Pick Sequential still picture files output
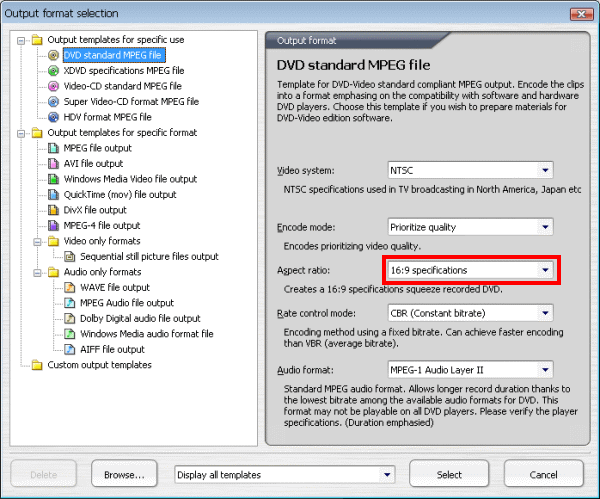The image size is (600, 499). (149, 256)
